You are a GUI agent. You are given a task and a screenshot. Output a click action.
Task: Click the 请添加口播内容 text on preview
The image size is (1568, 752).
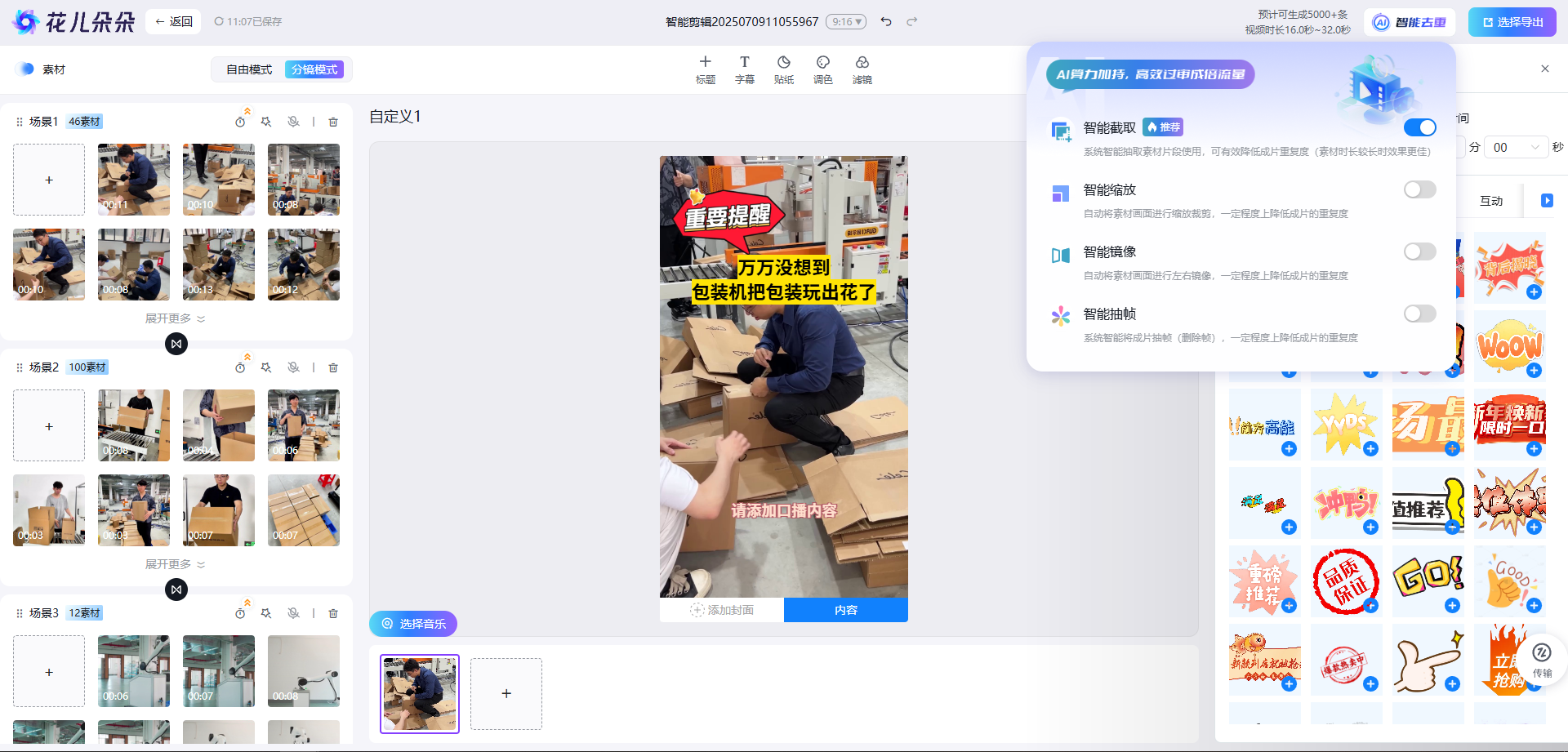(x=784, y=511)
